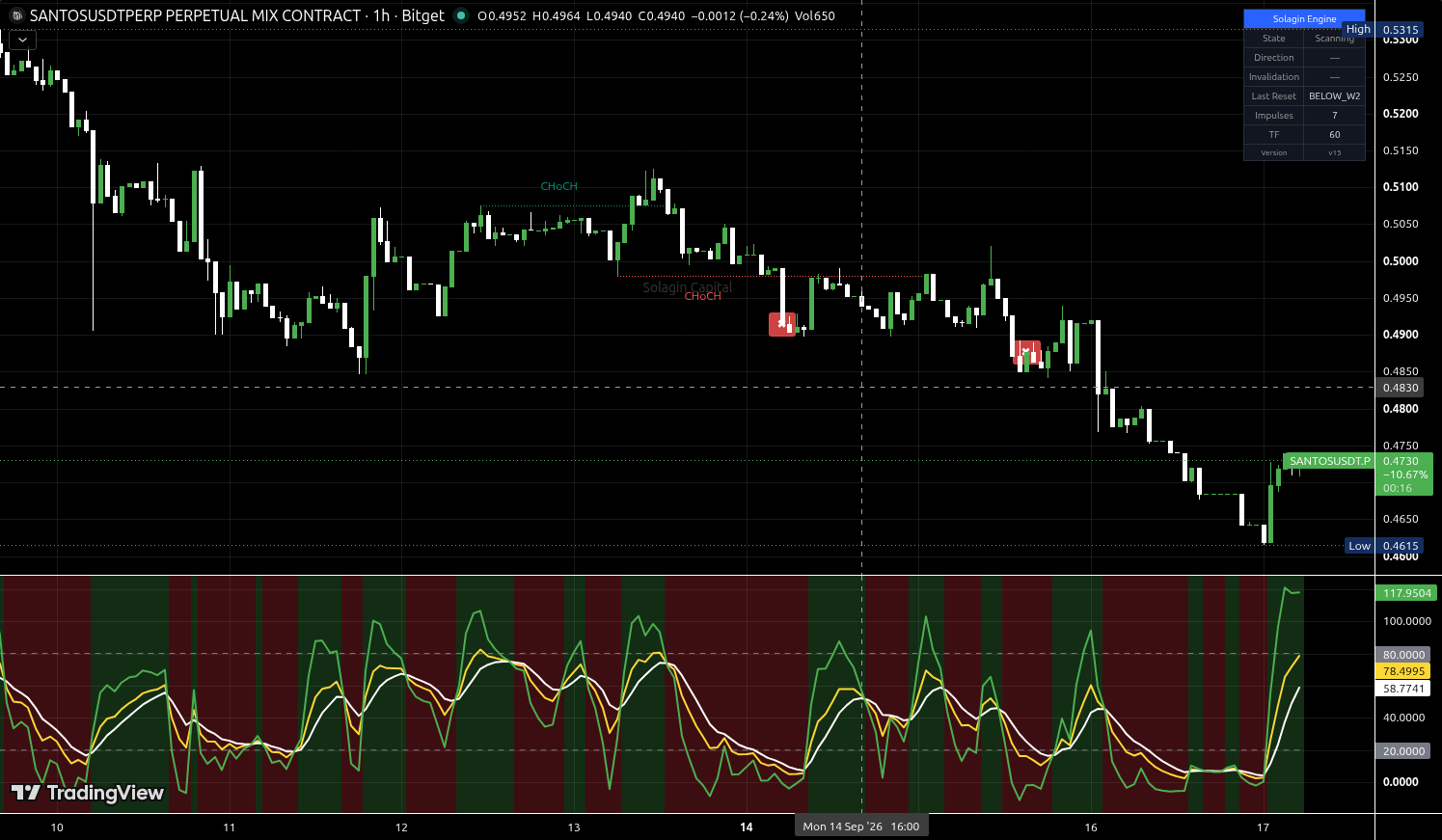Screen dimensions: 1442x840
Task: Click the open value O0.4952
Action: 502,16
